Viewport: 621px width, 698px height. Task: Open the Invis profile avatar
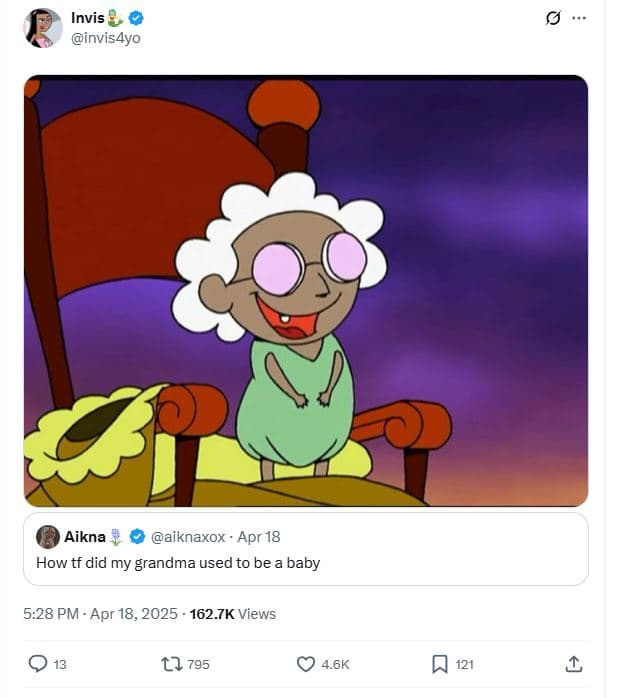(43, 28)
